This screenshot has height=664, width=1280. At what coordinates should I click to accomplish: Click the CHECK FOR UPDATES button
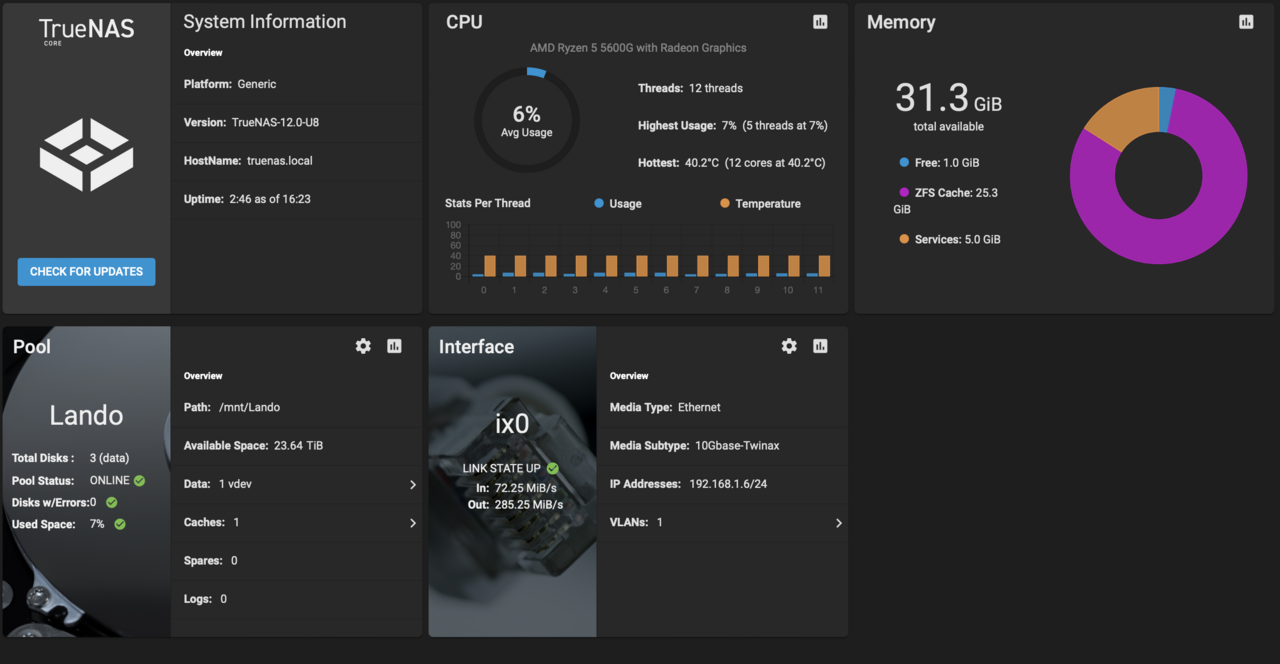[86, 272]
